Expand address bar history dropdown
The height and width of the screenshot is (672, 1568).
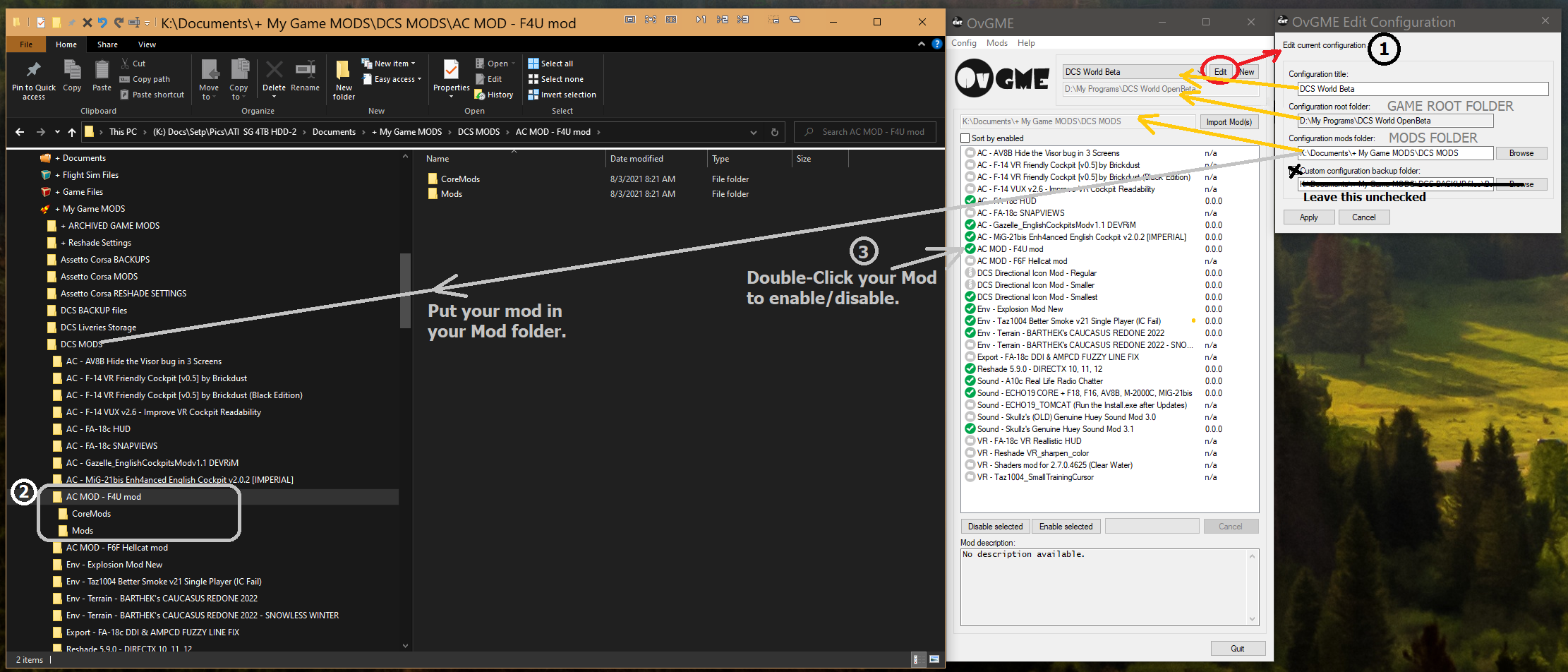pos(754,132)
